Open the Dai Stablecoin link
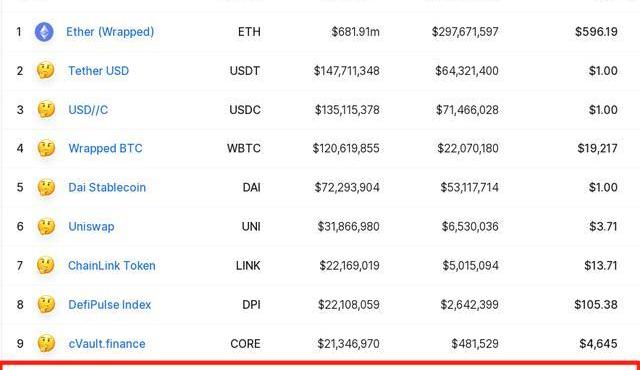This screenshot has width=640, height=370. pos(107,187)
